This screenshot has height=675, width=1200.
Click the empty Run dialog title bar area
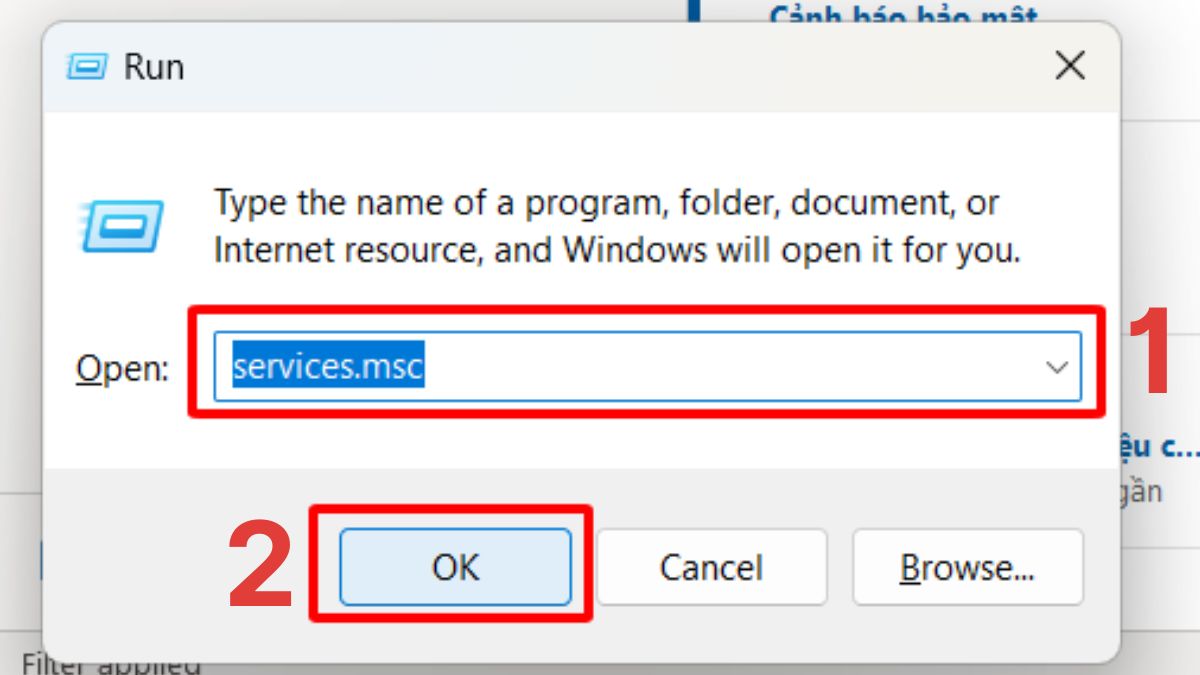pyautogui.click(x=600, y=67)
